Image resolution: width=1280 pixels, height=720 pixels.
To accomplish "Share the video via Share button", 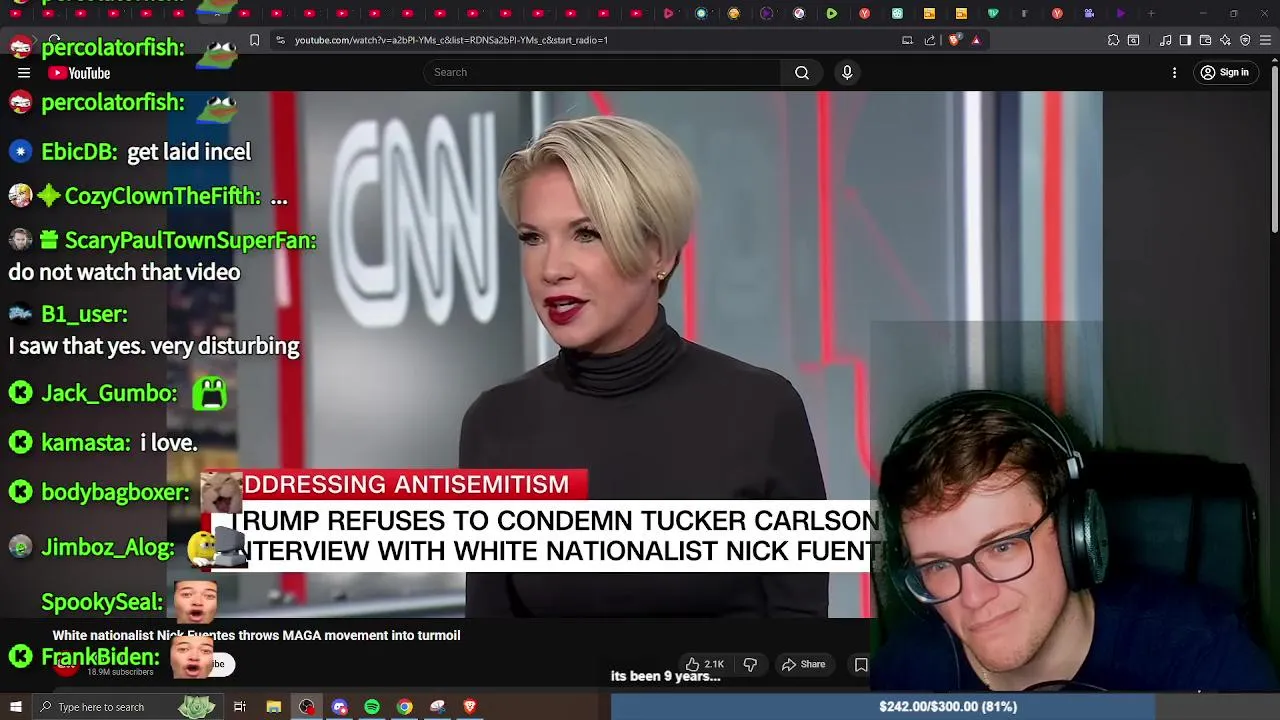I will pos(804,664).
